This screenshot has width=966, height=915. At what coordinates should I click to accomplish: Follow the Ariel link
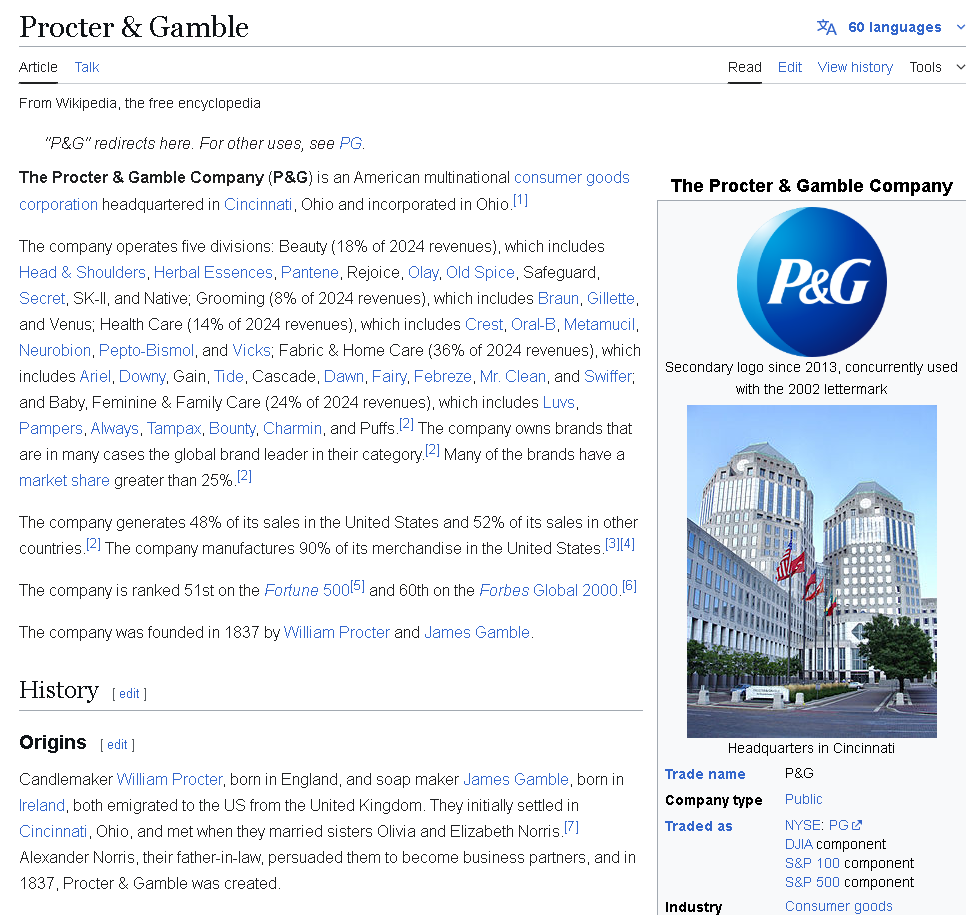(95, 376)
